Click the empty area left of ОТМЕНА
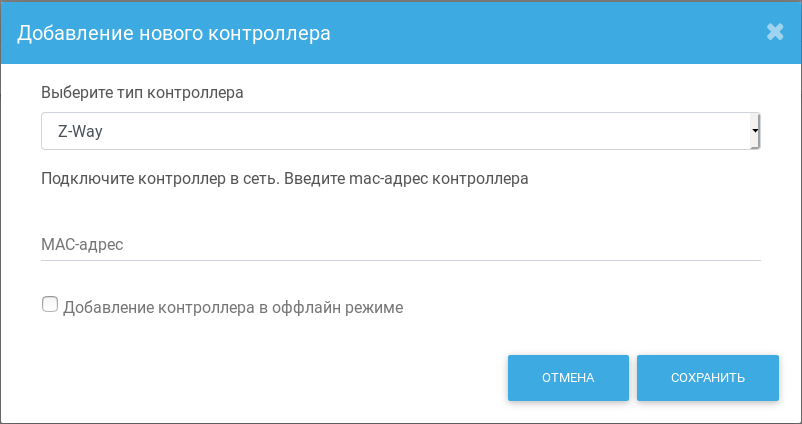This screenshot has width=802, height=424. [270, 378]
